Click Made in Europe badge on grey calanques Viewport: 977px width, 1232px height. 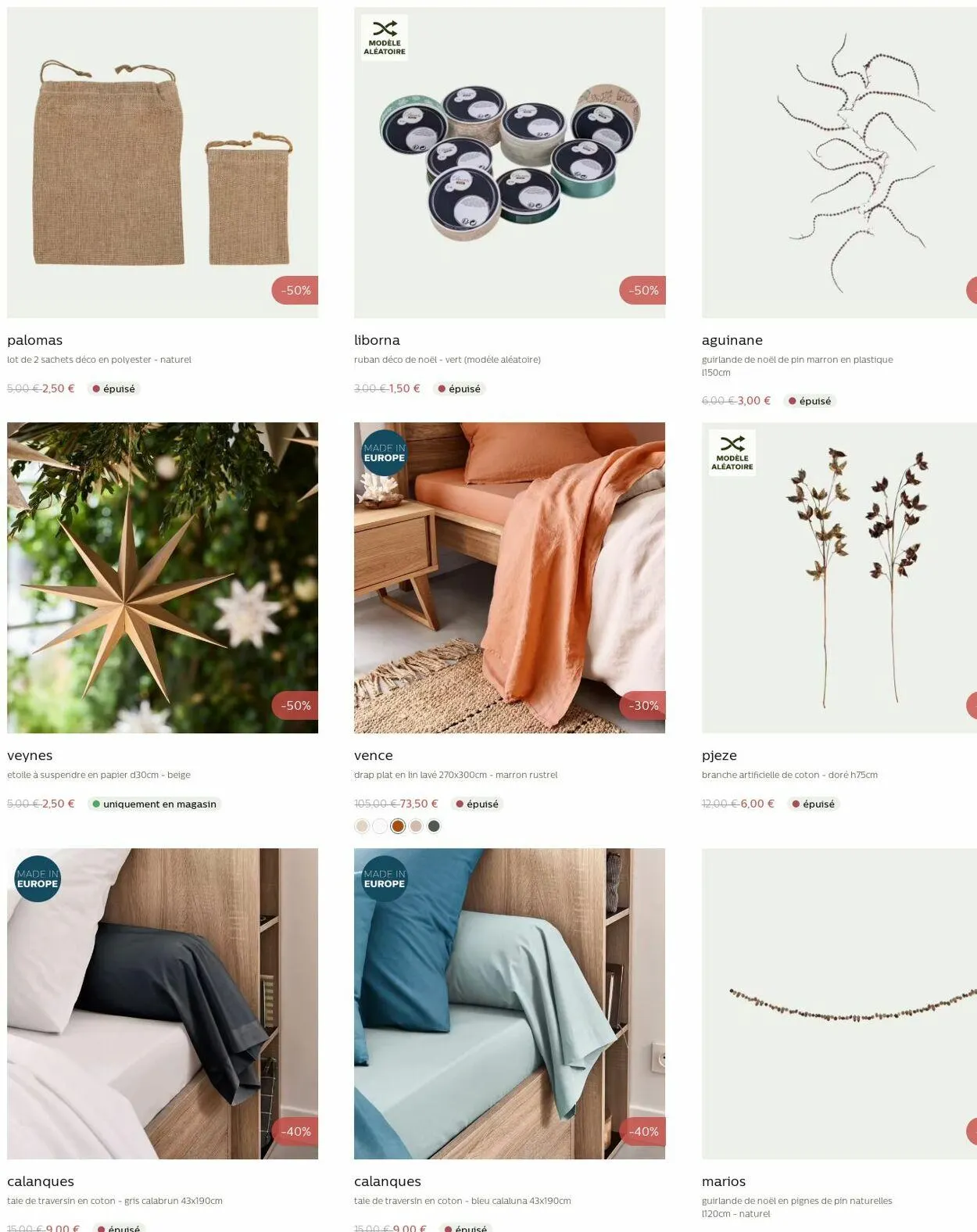tap(38, 879)
